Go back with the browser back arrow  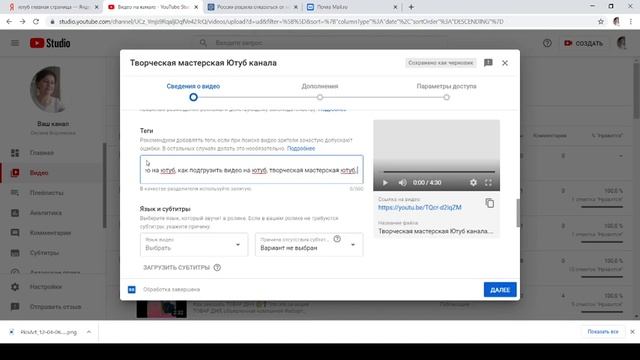pyautogui.click(x=9, y=22)
